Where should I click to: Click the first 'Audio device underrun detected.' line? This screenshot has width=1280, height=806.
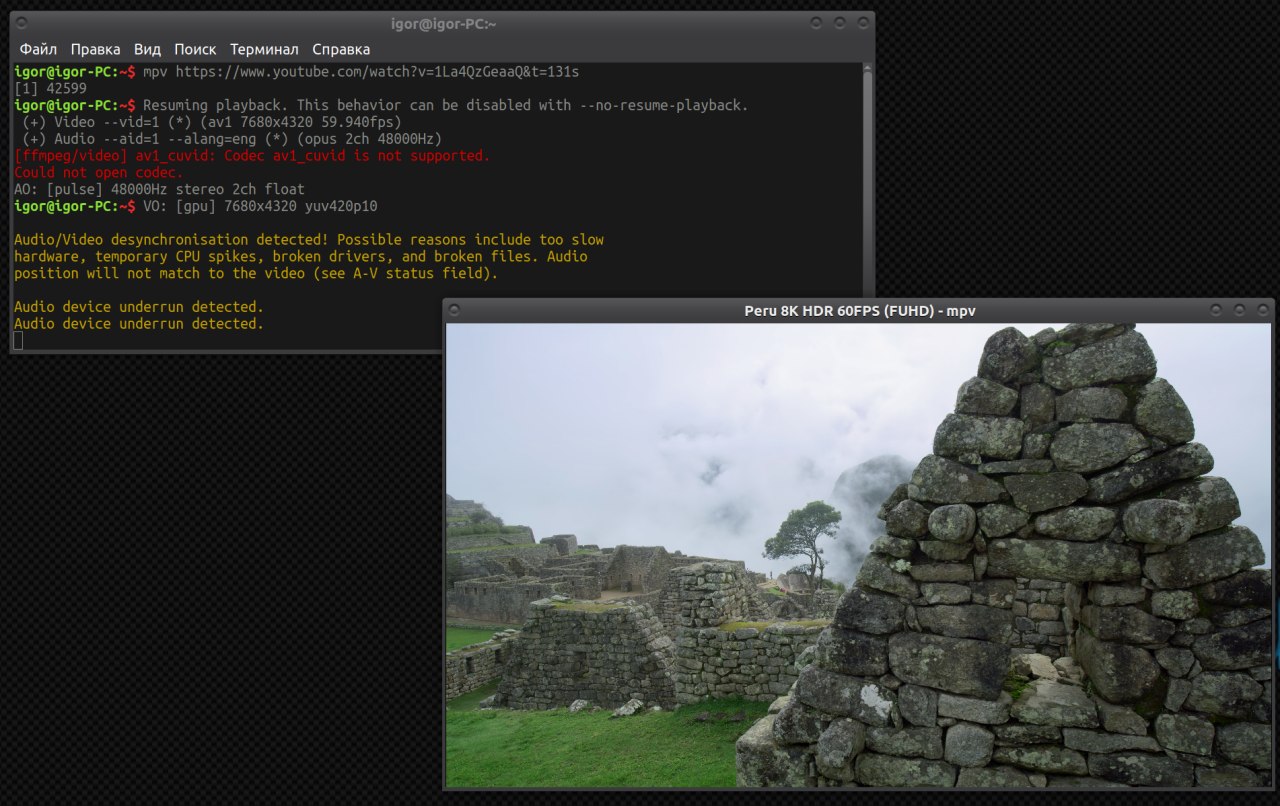(x=139, y=307)
